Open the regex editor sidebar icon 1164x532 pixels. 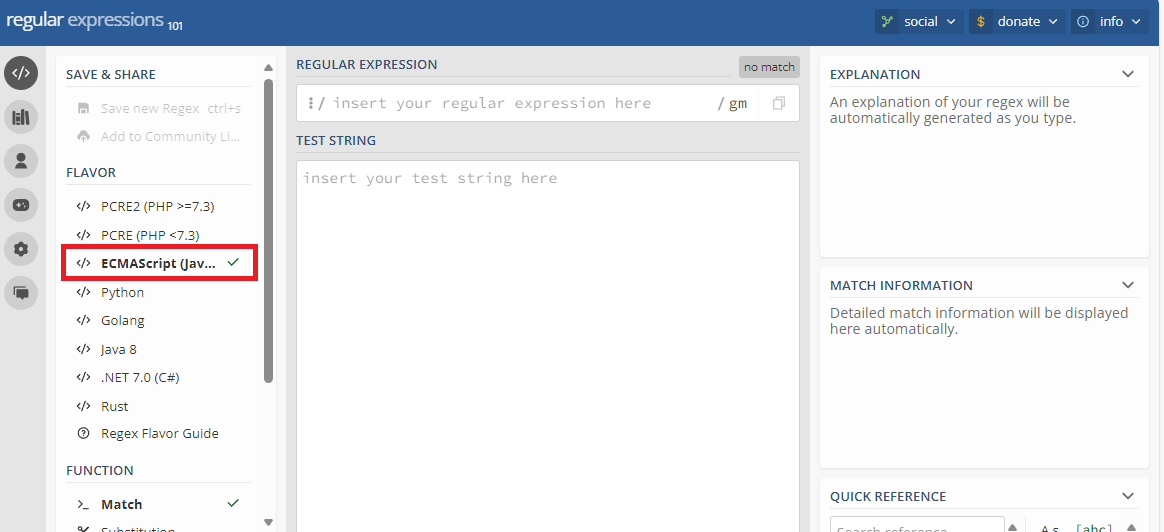coord(22,73)
